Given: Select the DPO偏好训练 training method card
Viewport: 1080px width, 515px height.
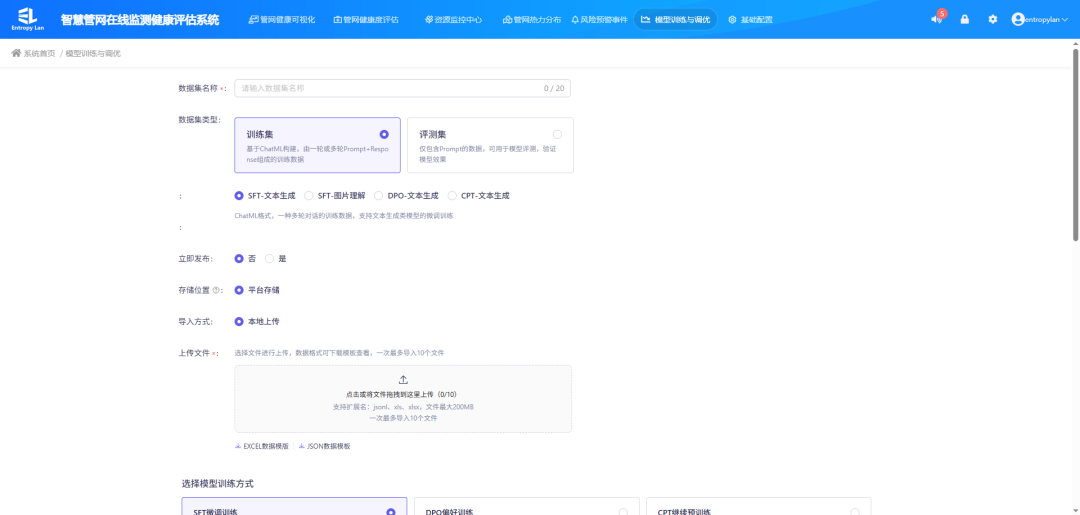Looking at the screenshot, I should coord(526,506).
